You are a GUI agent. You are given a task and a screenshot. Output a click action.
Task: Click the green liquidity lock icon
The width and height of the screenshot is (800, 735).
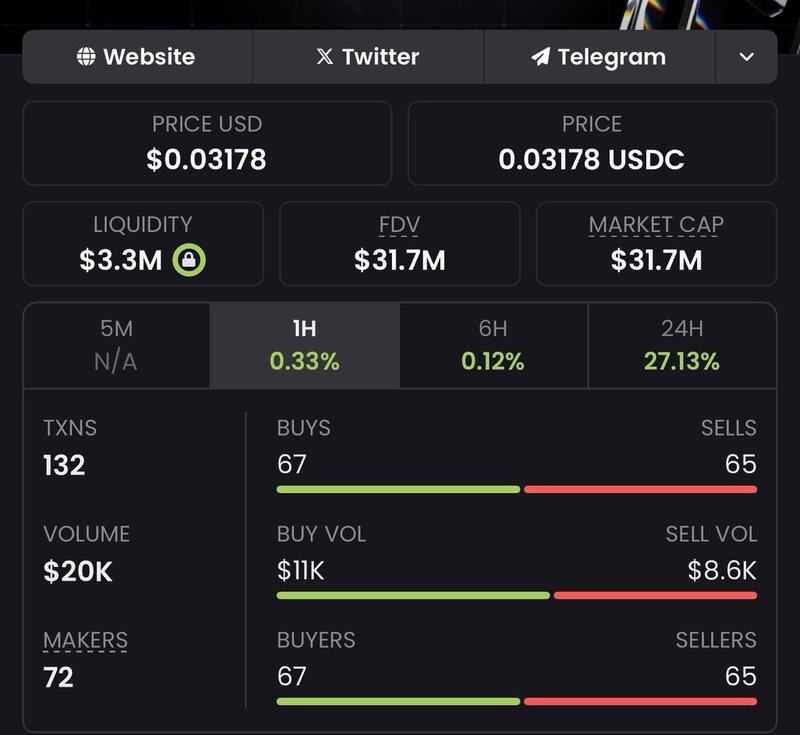[189, 261]
